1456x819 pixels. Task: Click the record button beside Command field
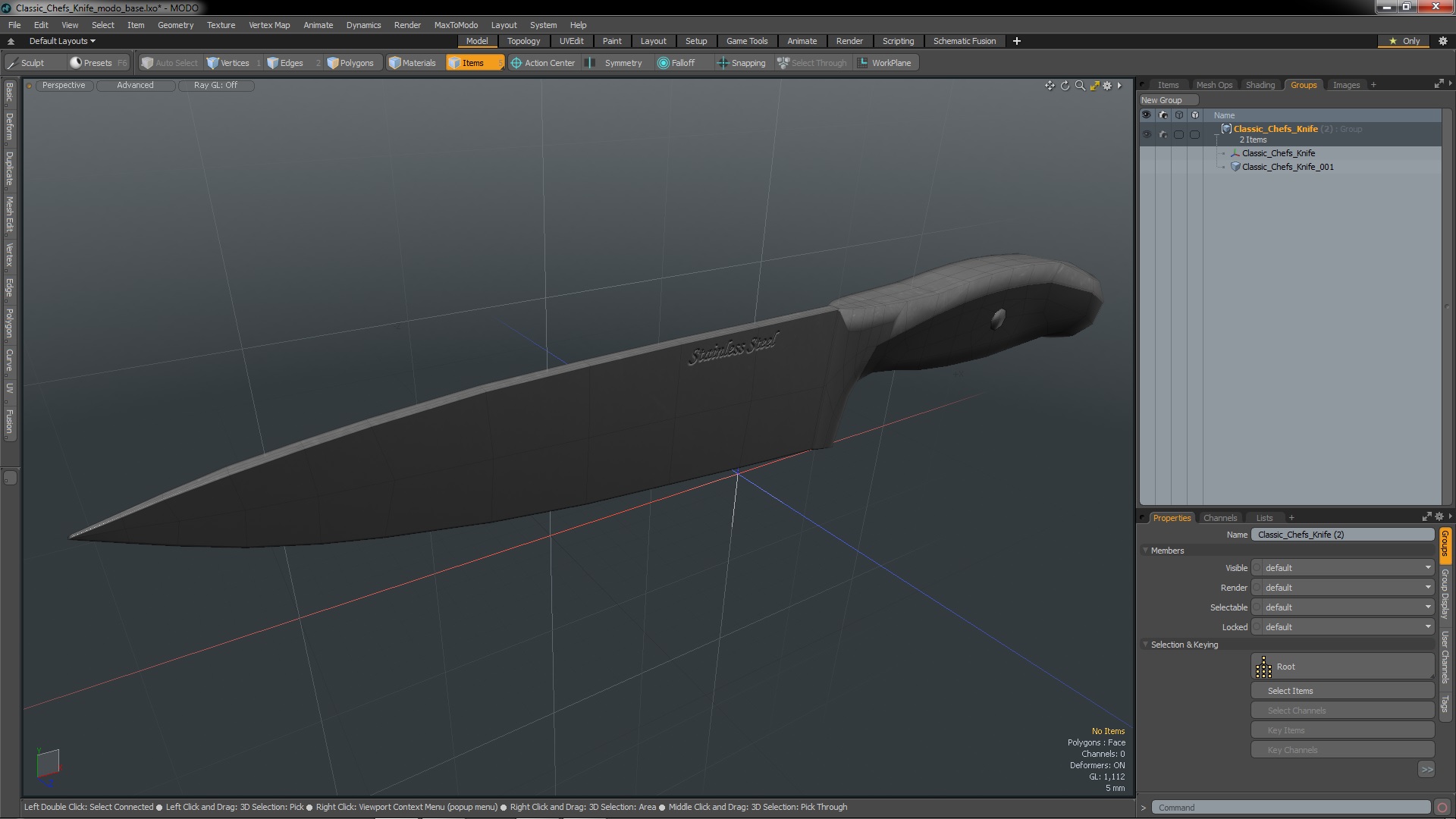[1442, 808]
